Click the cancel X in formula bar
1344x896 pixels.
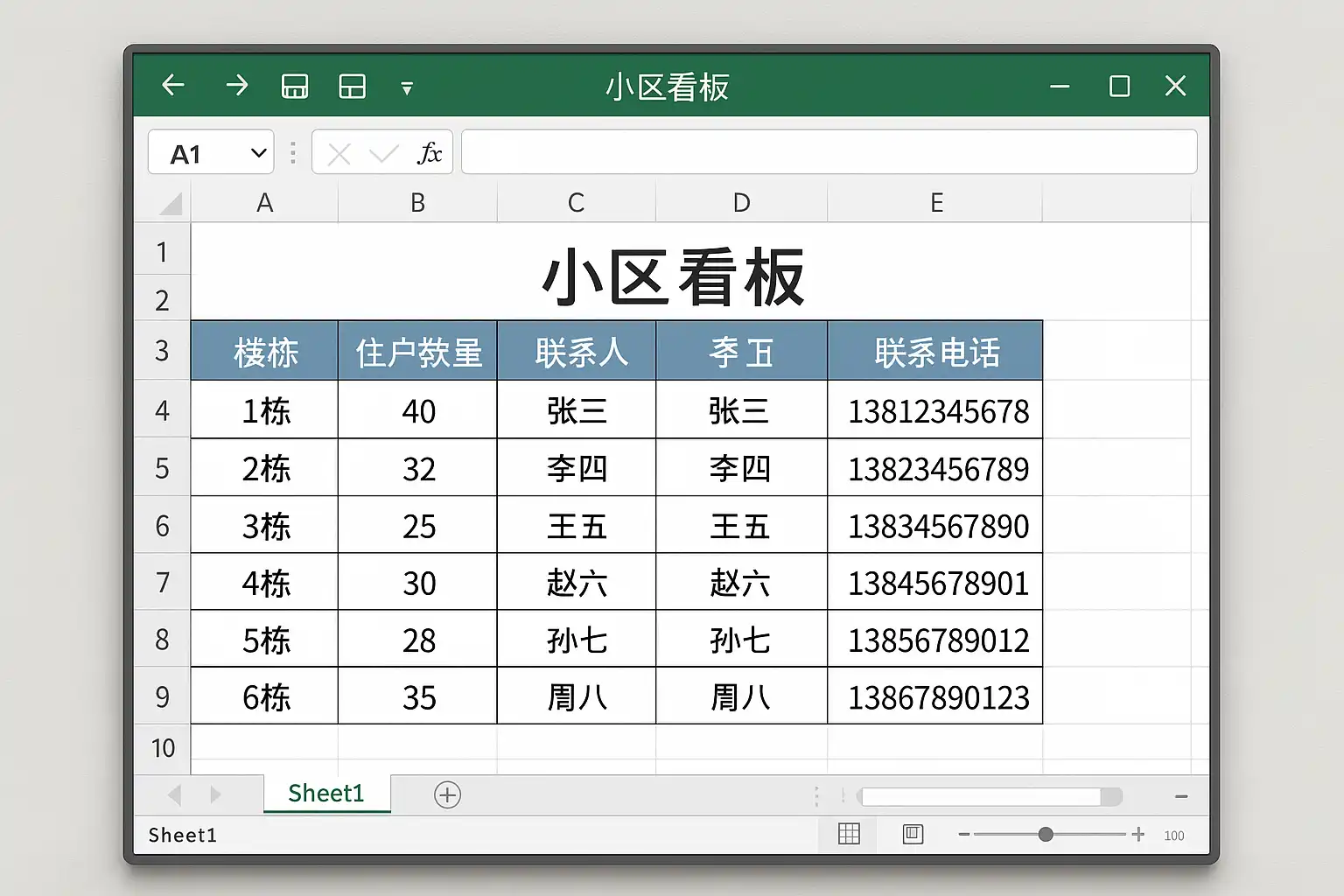tap(339, 155)
